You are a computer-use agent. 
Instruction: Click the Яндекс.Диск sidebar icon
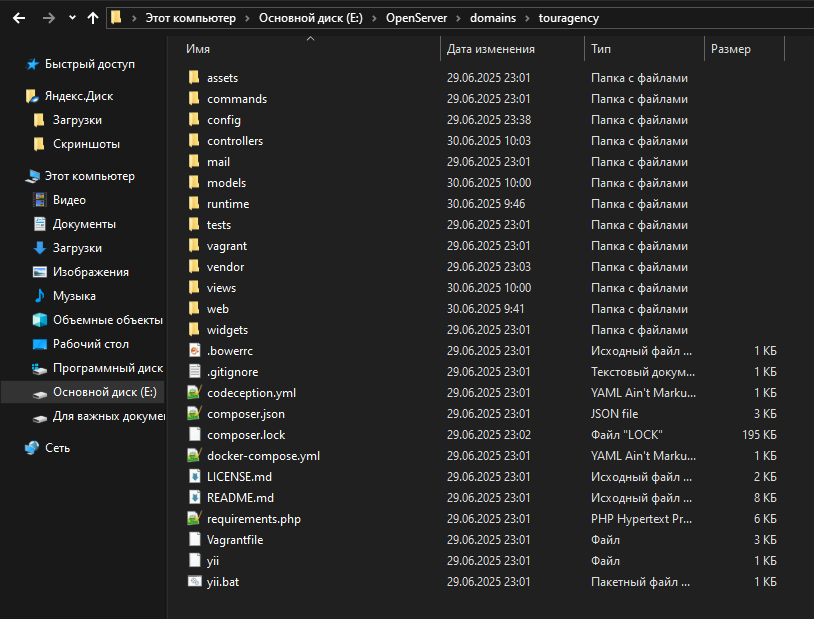point(32,96)
